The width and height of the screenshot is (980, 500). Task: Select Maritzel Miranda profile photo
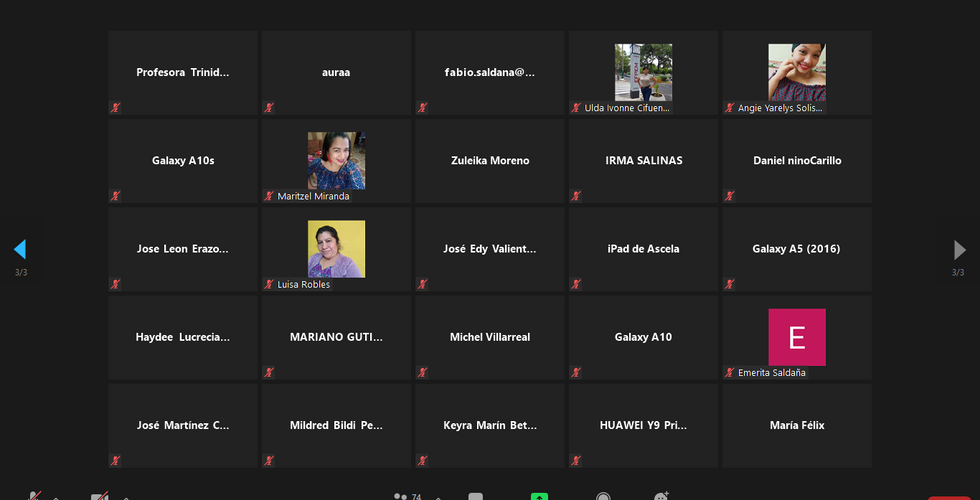coord(336,161)
